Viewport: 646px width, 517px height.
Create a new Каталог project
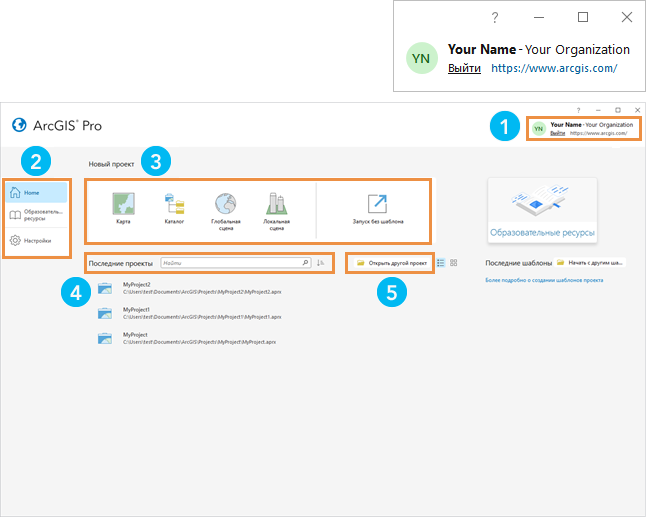tap(174, 208)
